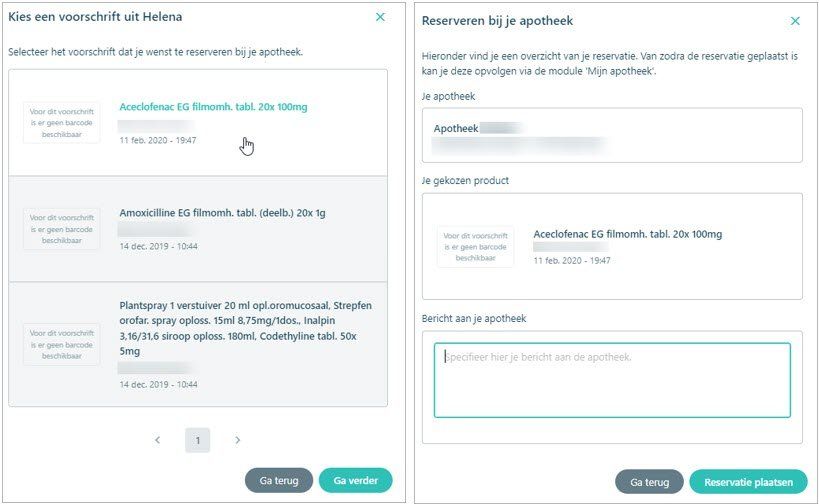Click the Plantspray barcode placeholder thumbnail
The image size is (819, 504).
[62, 344]
